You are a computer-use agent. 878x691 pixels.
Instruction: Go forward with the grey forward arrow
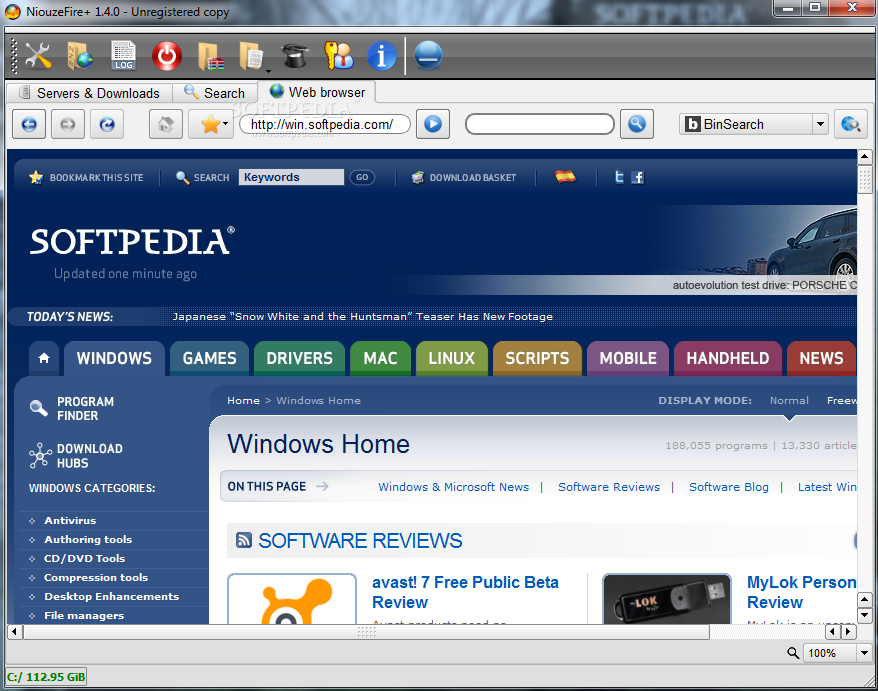click(x=68, y=124)
